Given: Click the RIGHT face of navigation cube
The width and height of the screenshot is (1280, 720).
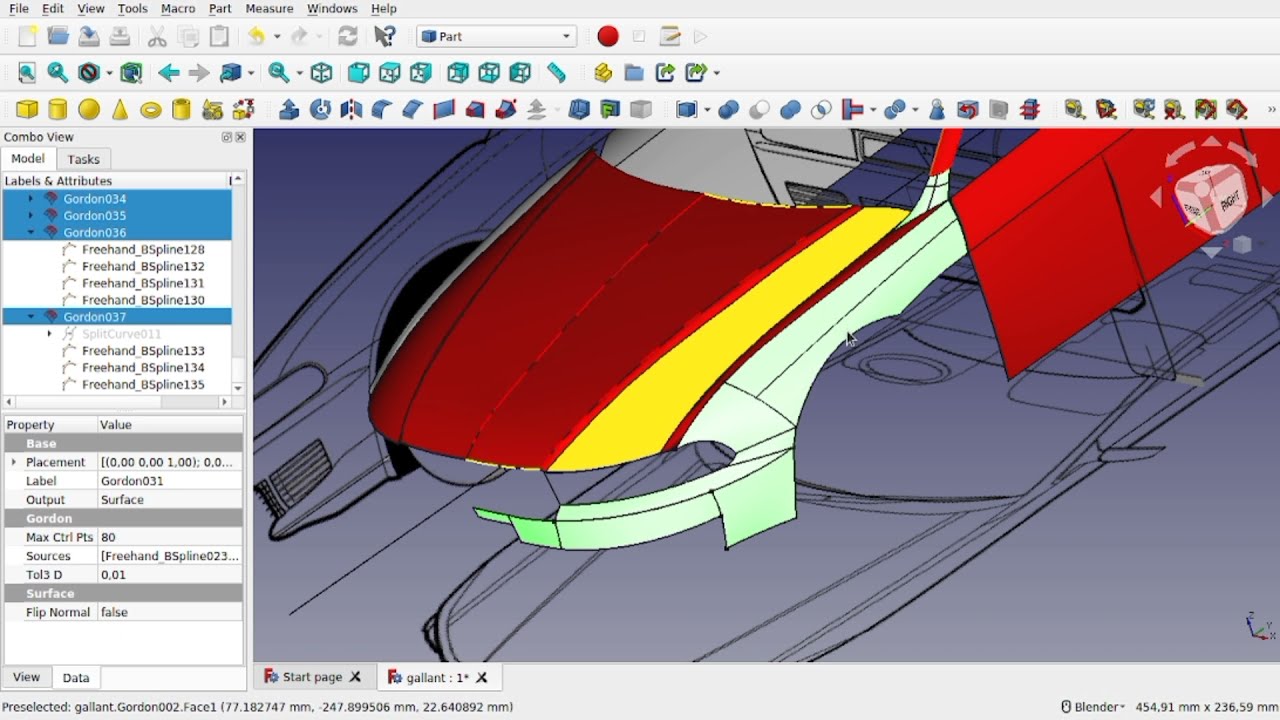Looking at the screenshot, I should [x=1229, y=200].
